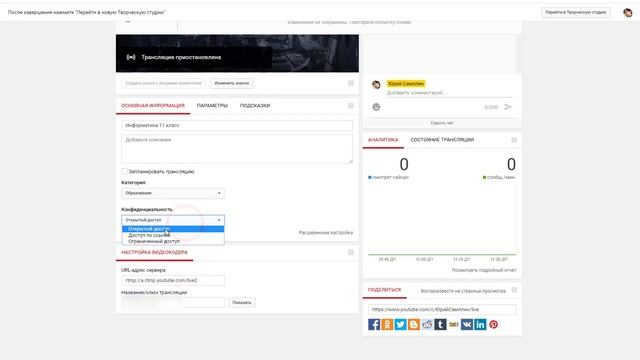Open Расширенные настройки link
Image resolution: width=640 pixels, height=360 pixels.
[326, 233]
